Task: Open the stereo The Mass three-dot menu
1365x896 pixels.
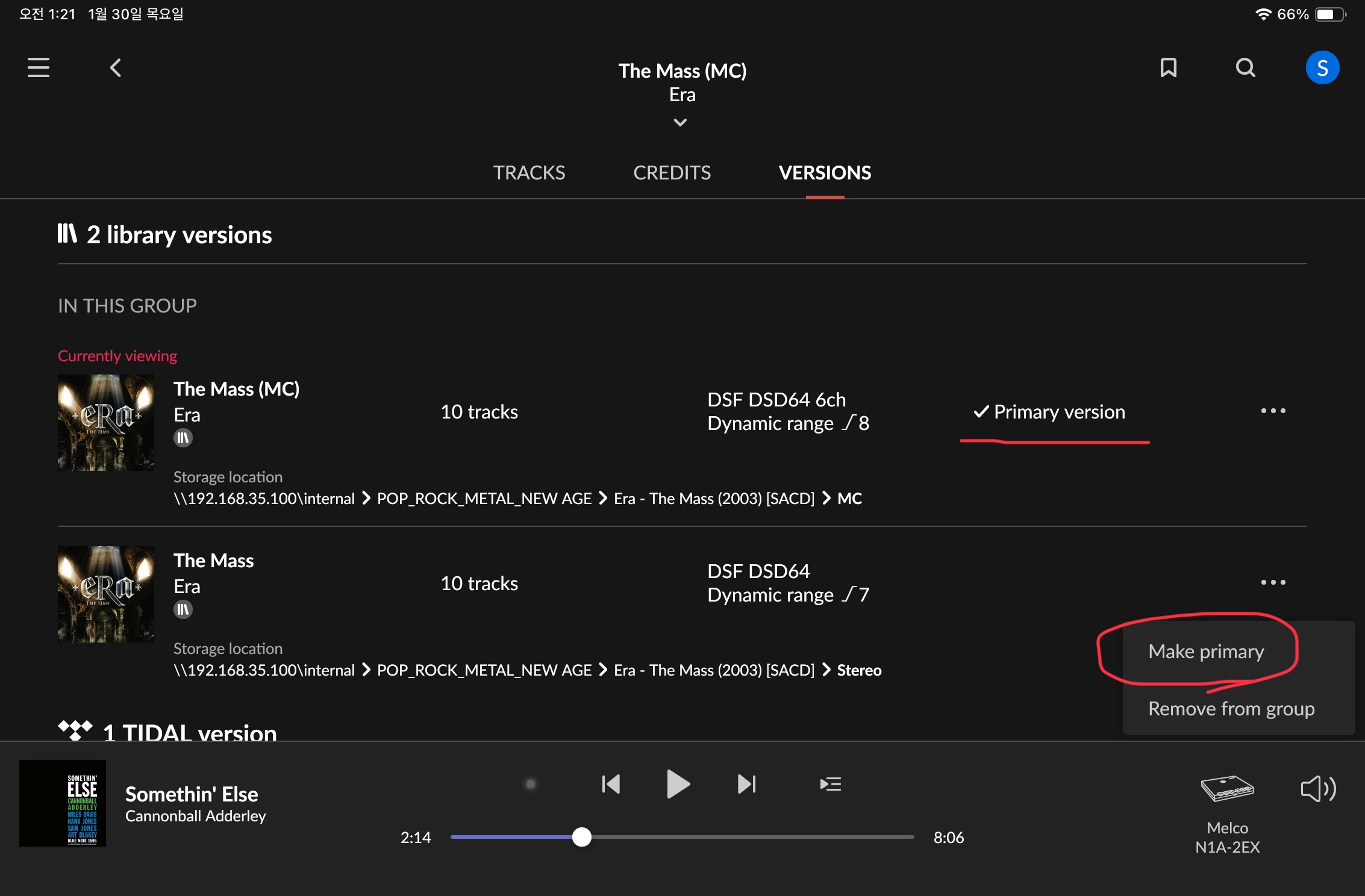Action: coord(1273,582)
